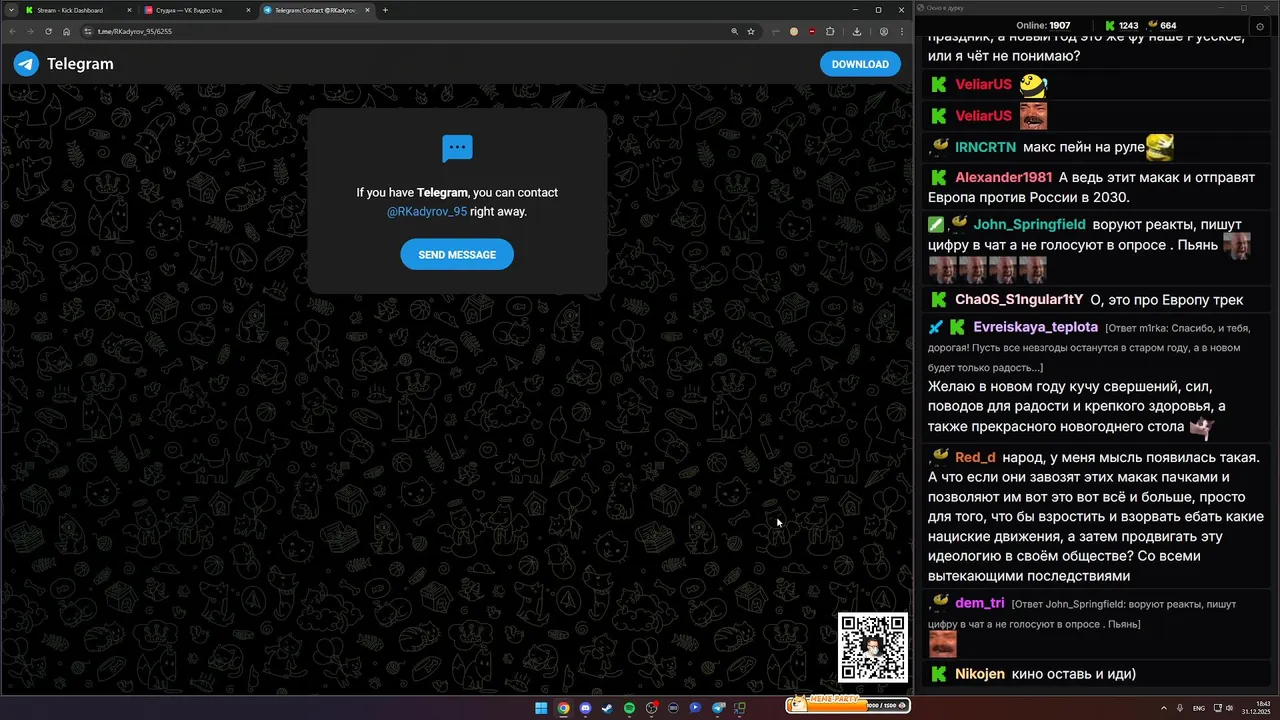Click Evreiskaya_teplota username in chat
The width and height of the screenshot is (1280, 720).
point(1035,327)
